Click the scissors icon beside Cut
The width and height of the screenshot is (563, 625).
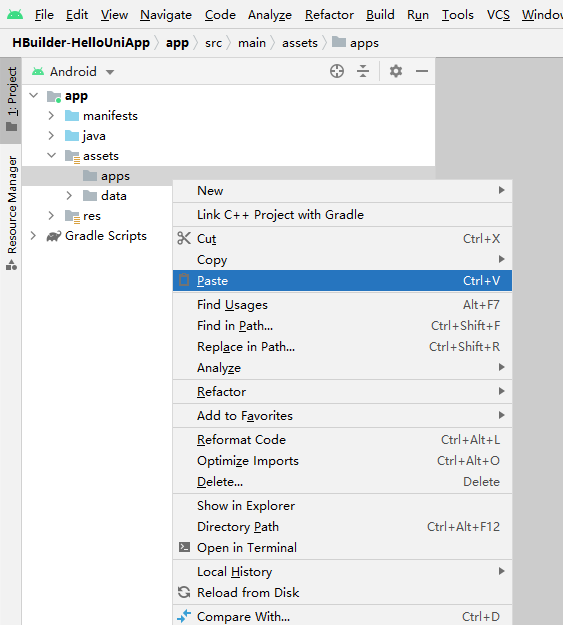(x=184, y=238)
